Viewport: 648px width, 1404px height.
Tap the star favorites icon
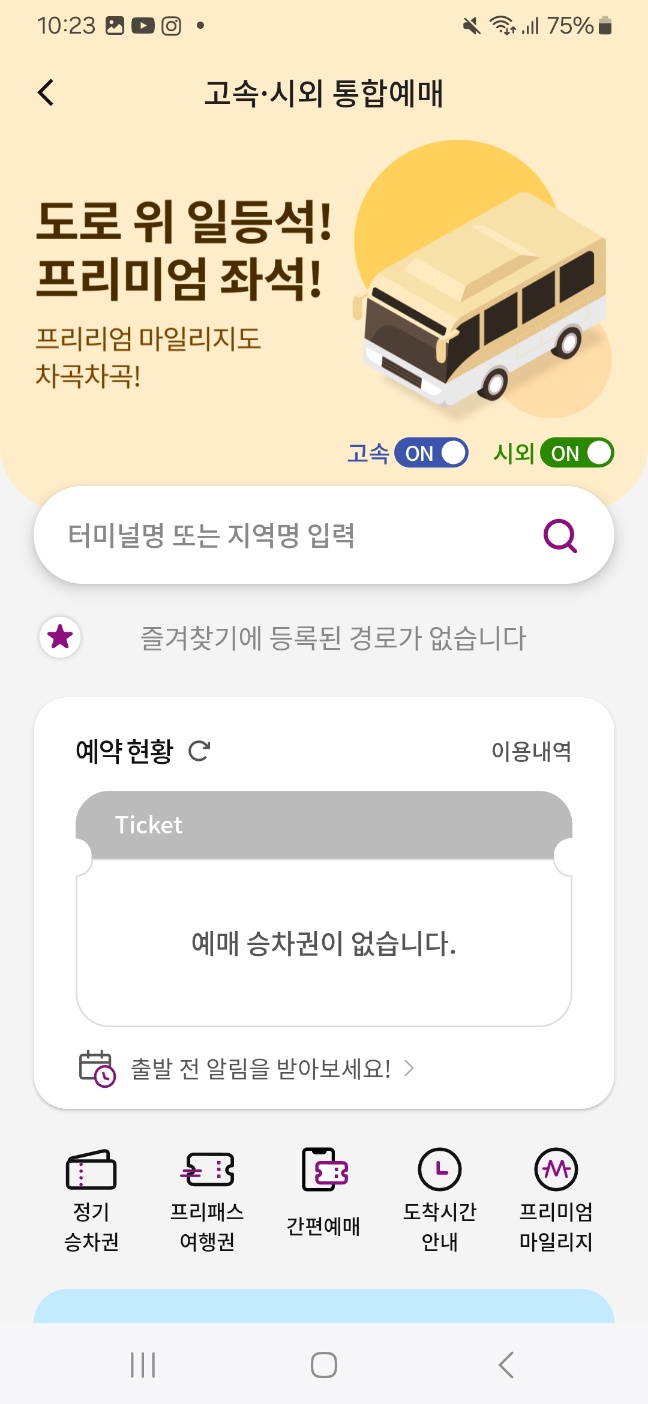[60, 637]
